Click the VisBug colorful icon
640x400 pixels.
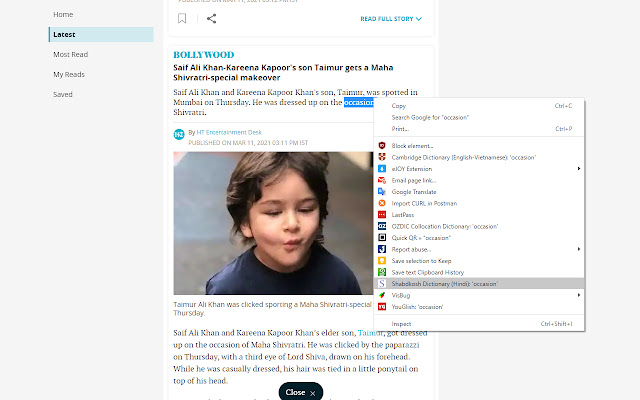[x=382, y=295]
